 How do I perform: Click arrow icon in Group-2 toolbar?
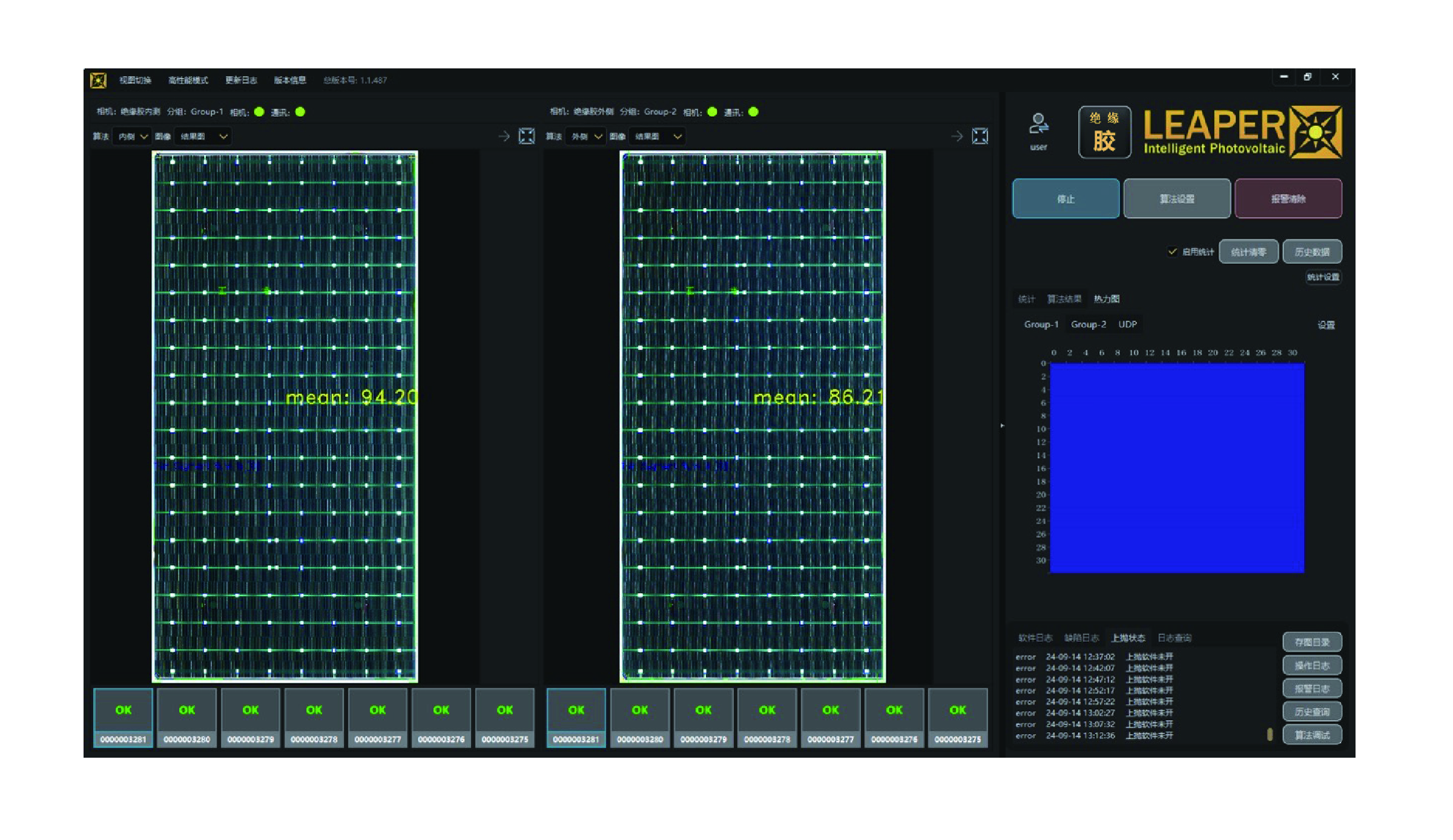957,136
